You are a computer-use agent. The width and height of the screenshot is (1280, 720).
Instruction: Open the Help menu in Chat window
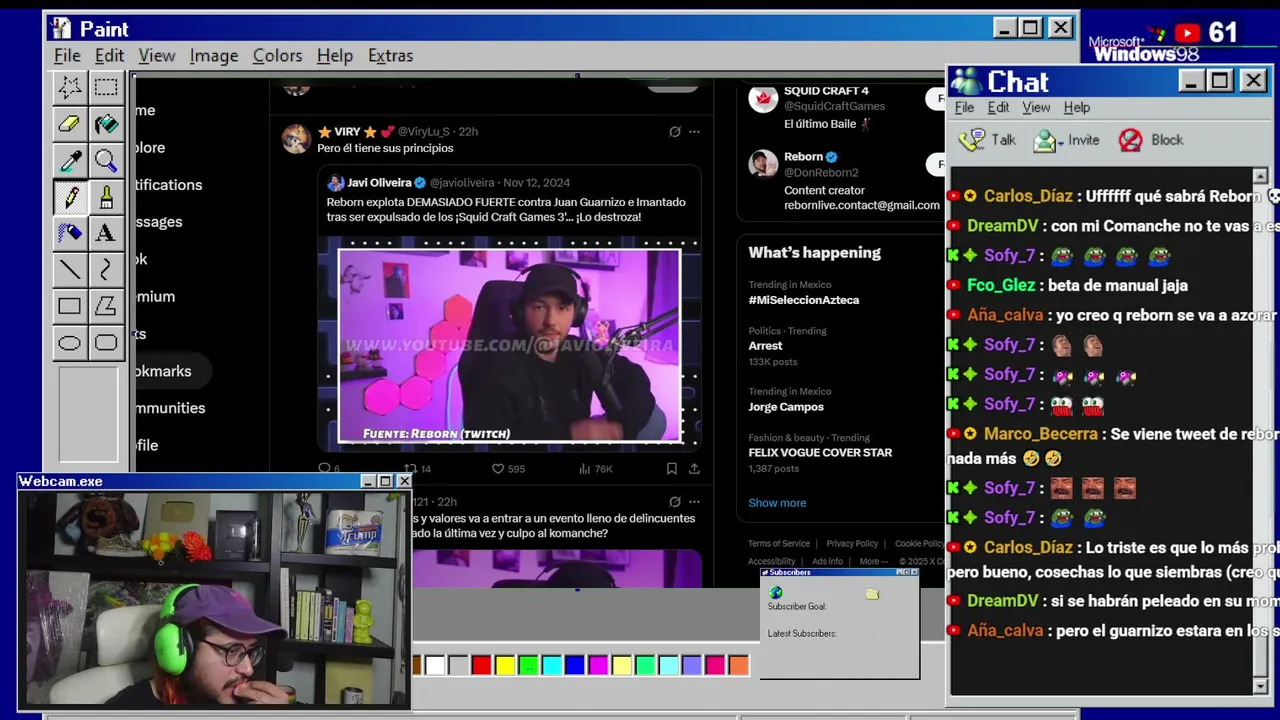pyautogui.click(x=1077, y=107)
